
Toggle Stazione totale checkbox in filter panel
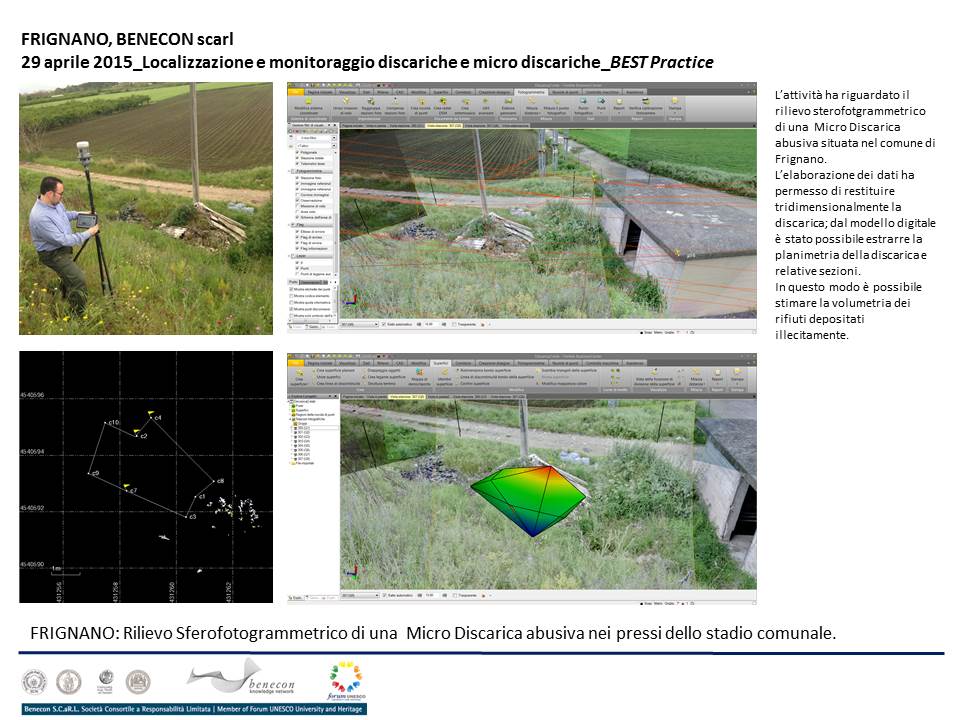pyautogui.click(x=298, y=158)
